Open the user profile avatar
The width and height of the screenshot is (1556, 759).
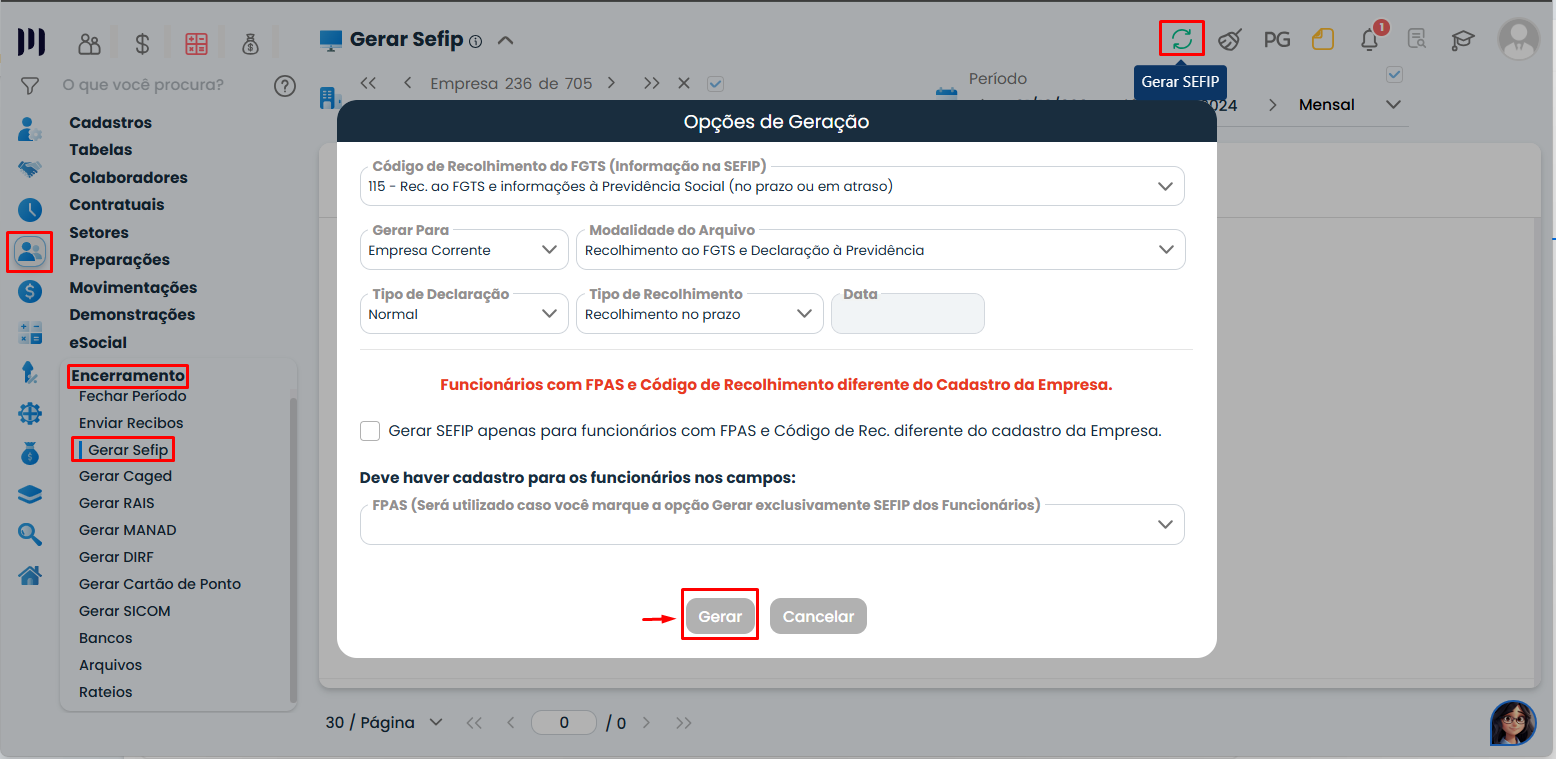click(1518, 39)
